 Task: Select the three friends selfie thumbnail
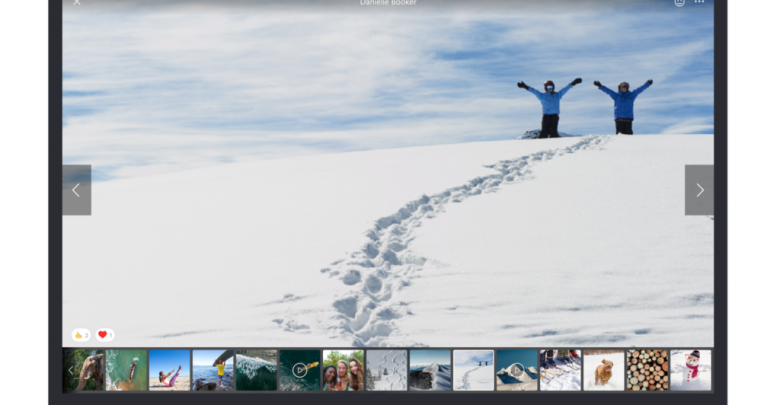pos(343,370)
